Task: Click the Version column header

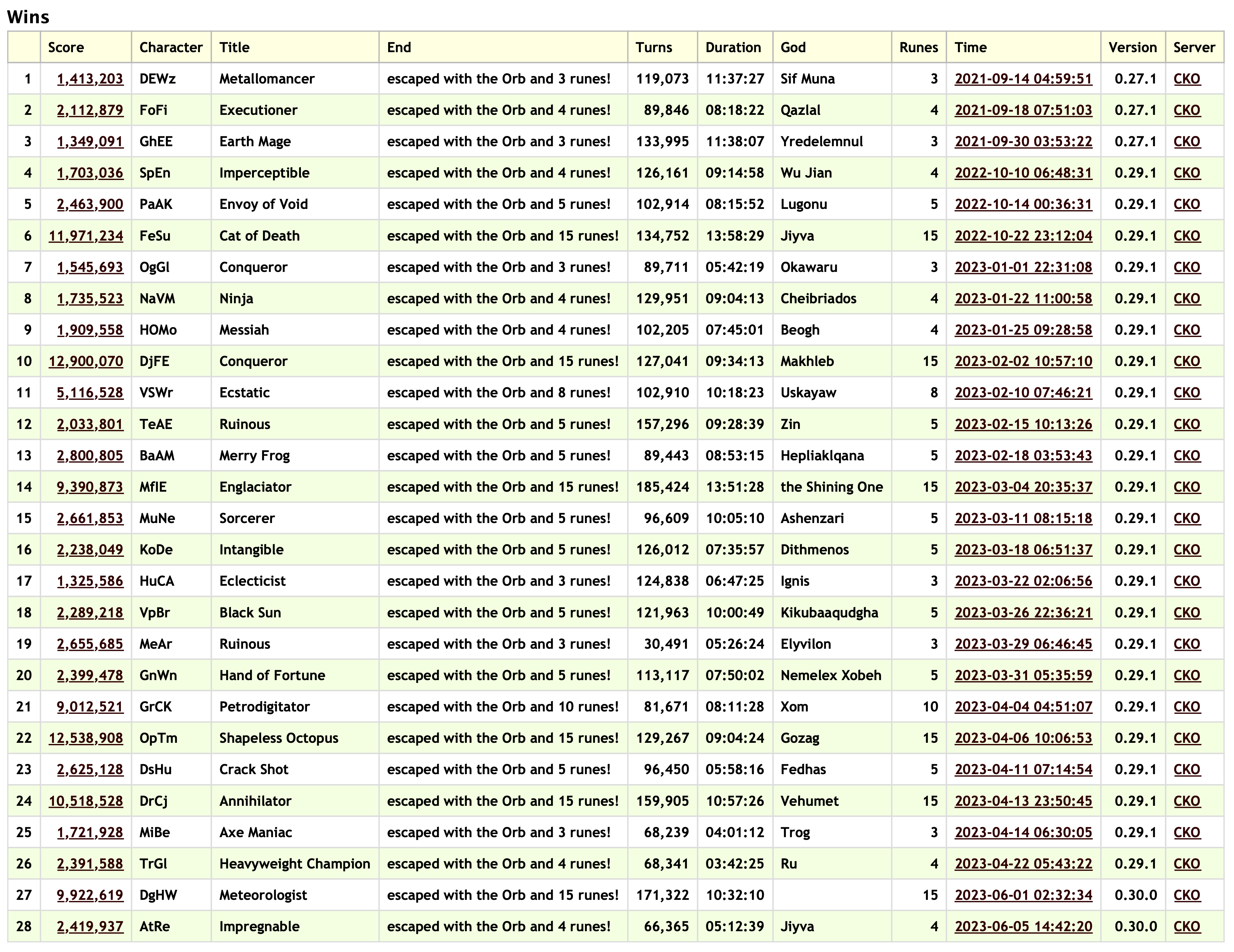Action: click(x=1133, y=47)
